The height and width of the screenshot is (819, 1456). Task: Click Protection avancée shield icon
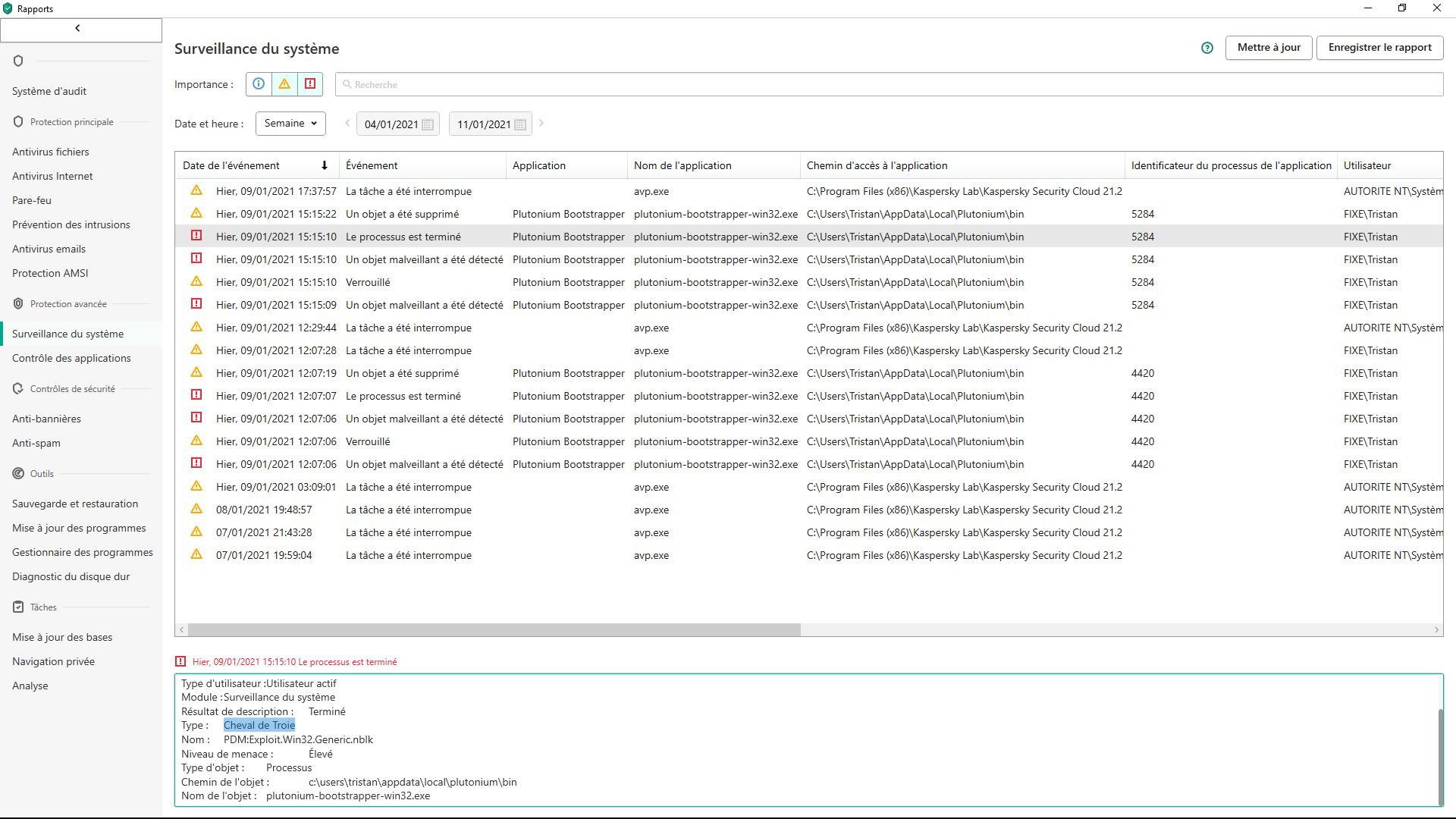pyautogui.click(x=18, y=303)
